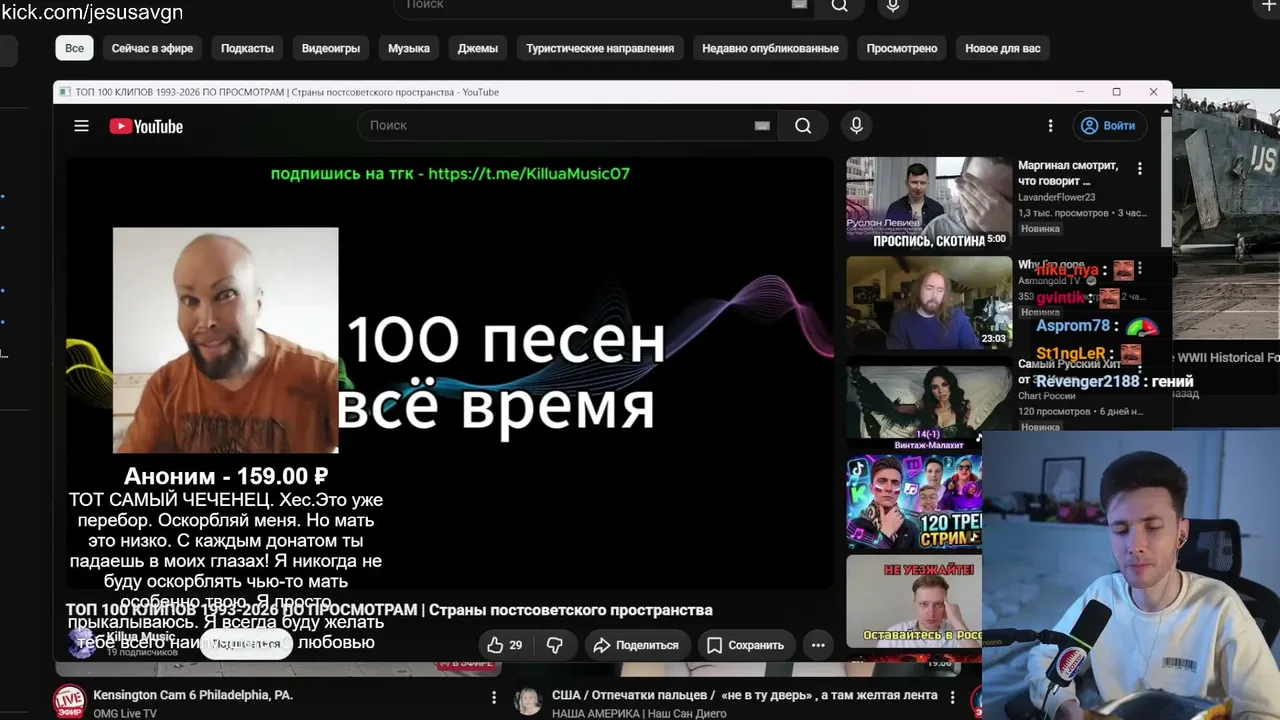Open options for the Asmongold TV video
This screenshot has width=1280, height=720.
pos(1140,269)
